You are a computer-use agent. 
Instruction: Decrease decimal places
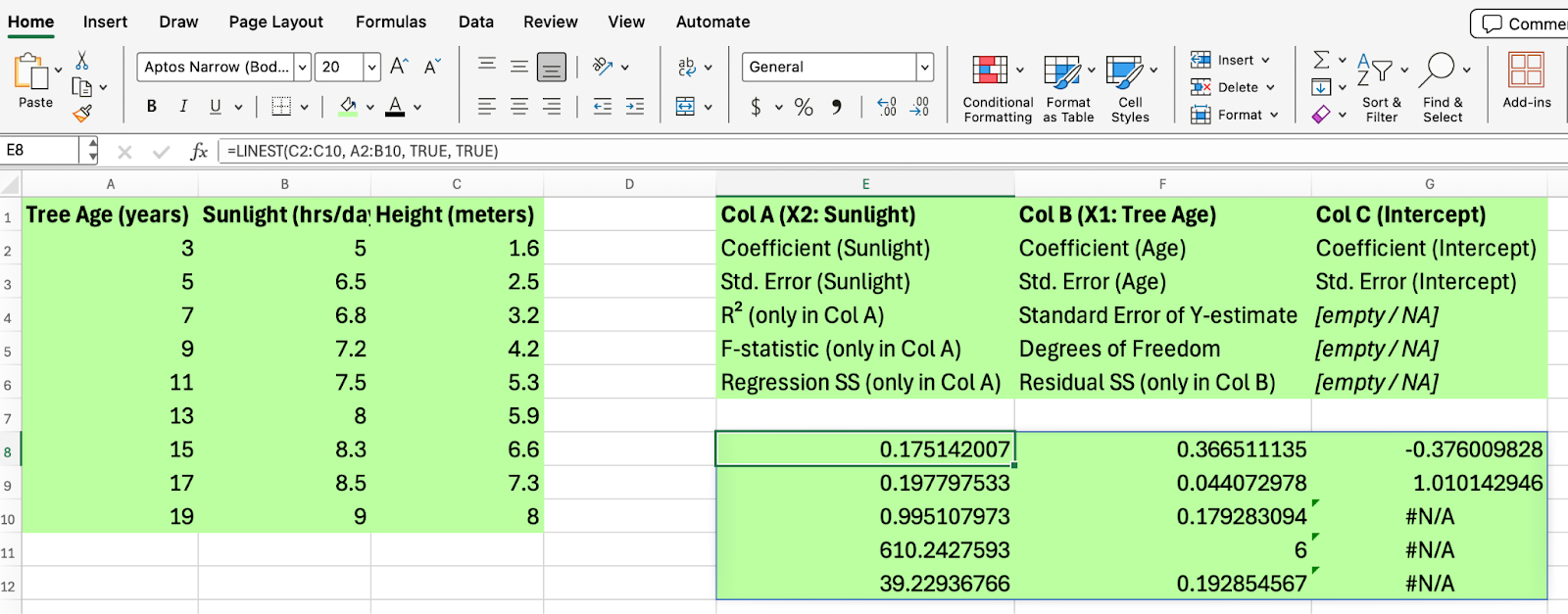[x=920, y=107]
